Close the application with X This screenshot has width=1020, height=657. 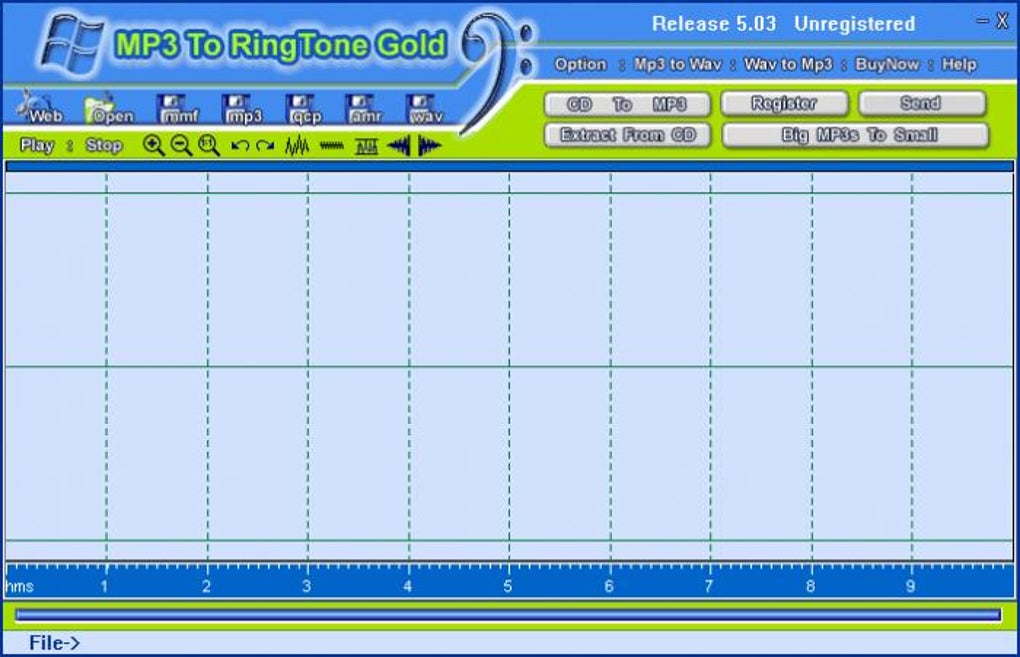click(x=1002, y=21)
